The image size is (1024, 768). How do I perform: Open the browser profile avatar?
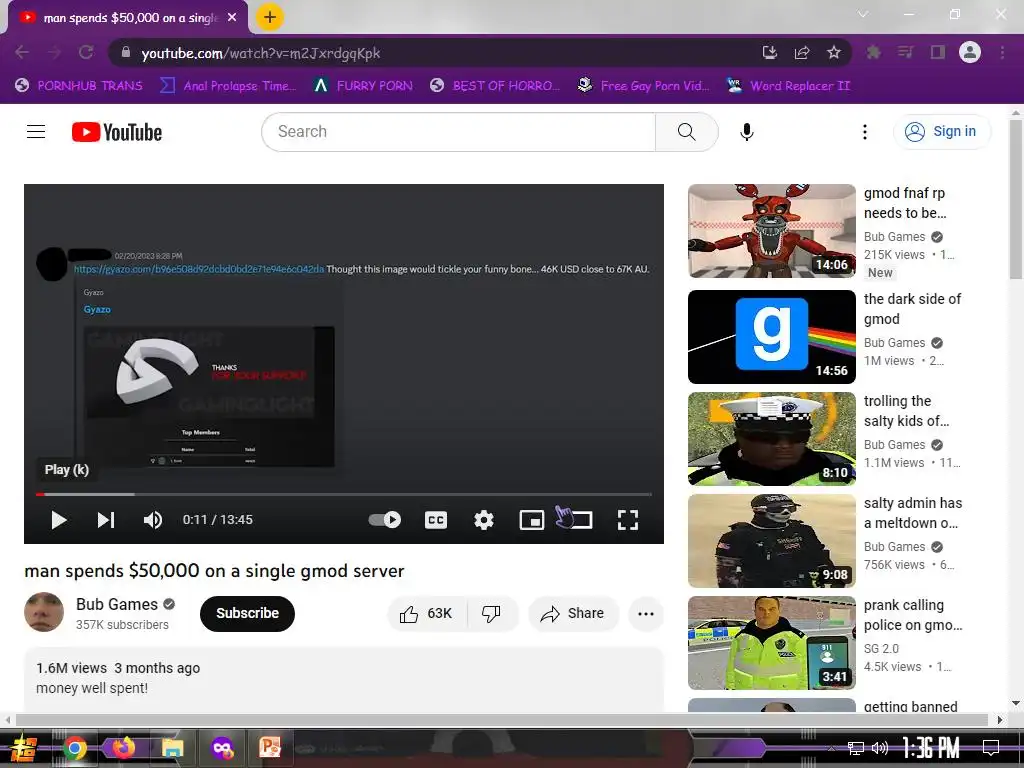click(x=970, y=52)
